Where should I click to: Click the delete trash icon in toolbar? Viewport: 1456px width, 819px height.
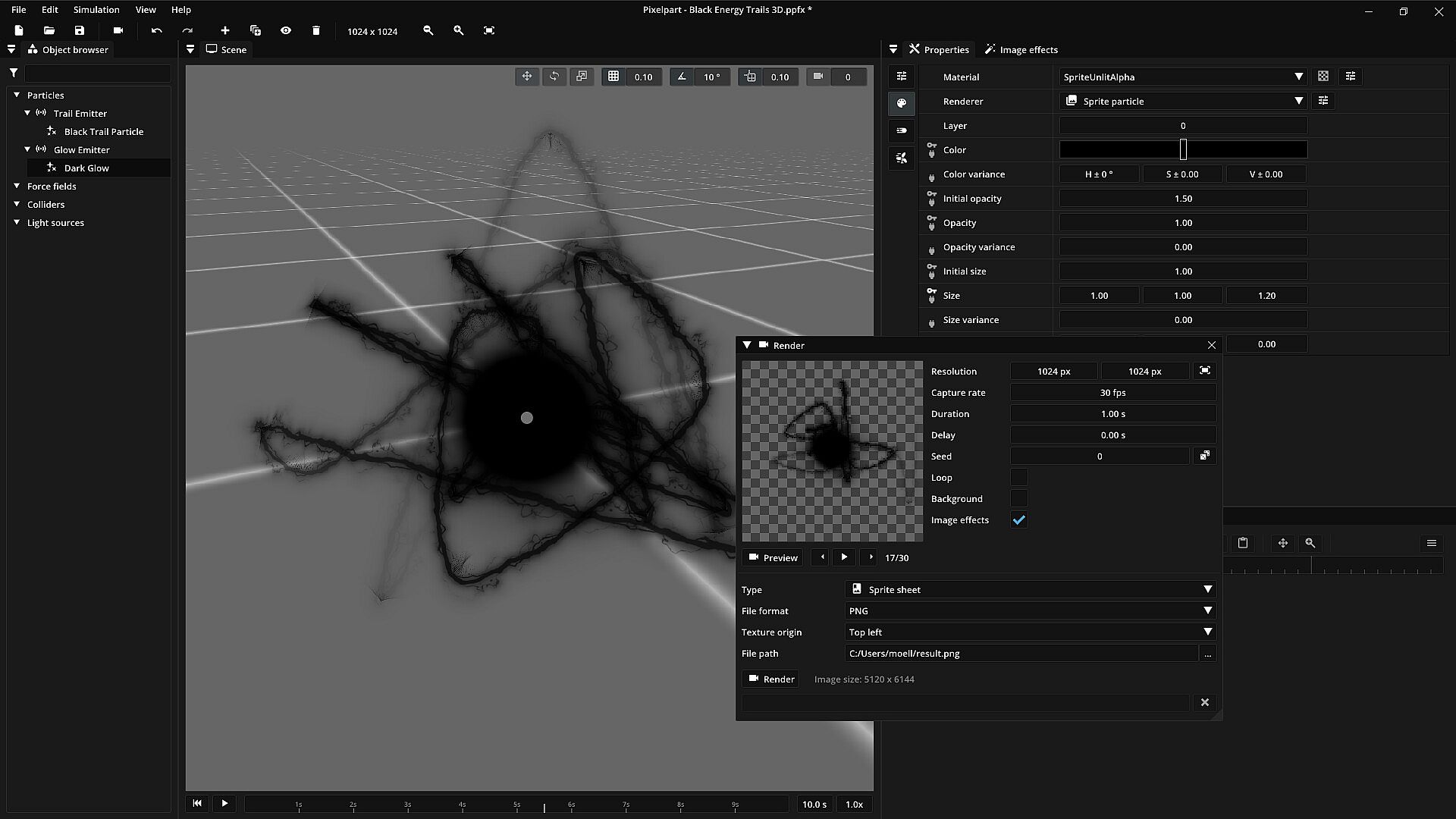(x=316, y=30)
